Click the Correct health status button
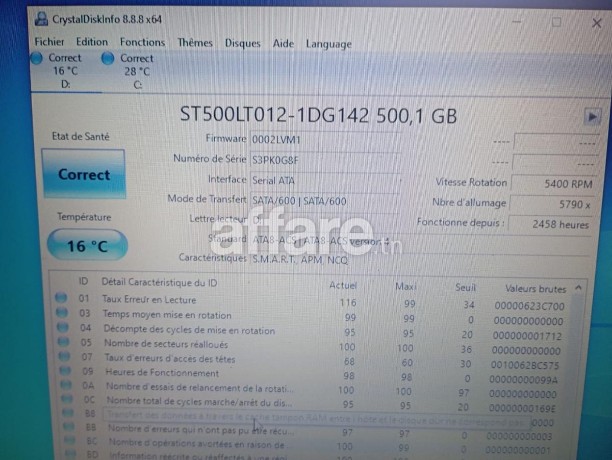Image resolution: width=612 pixels, height=460 pixels. pos(84,175)
